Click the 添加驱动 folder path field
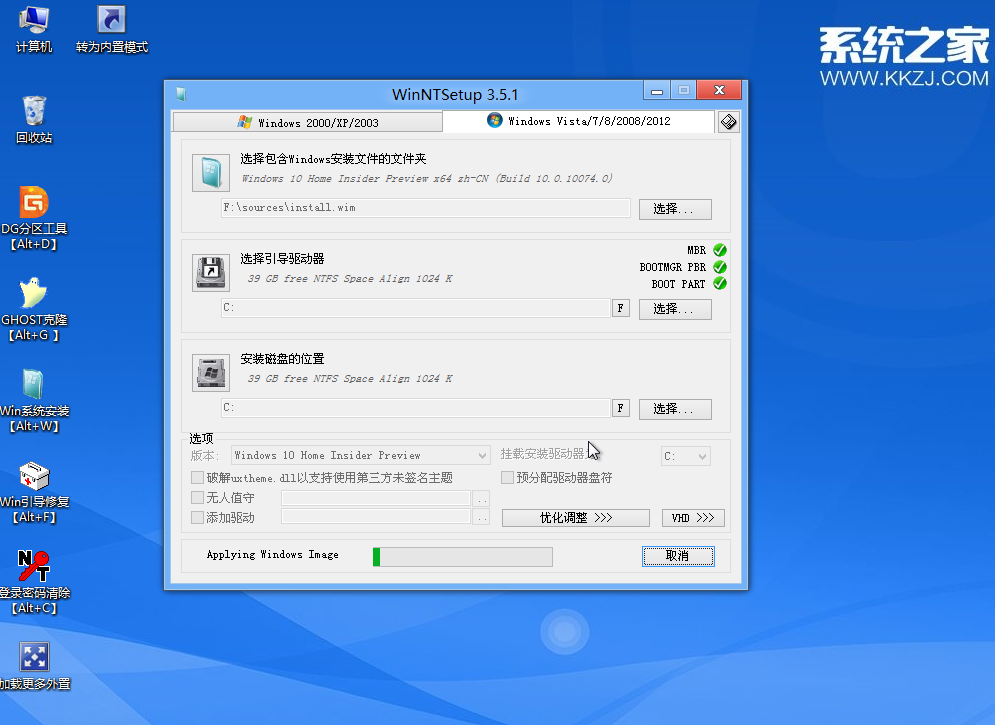Viewport: 995px width, 725px height. [376, 517]
